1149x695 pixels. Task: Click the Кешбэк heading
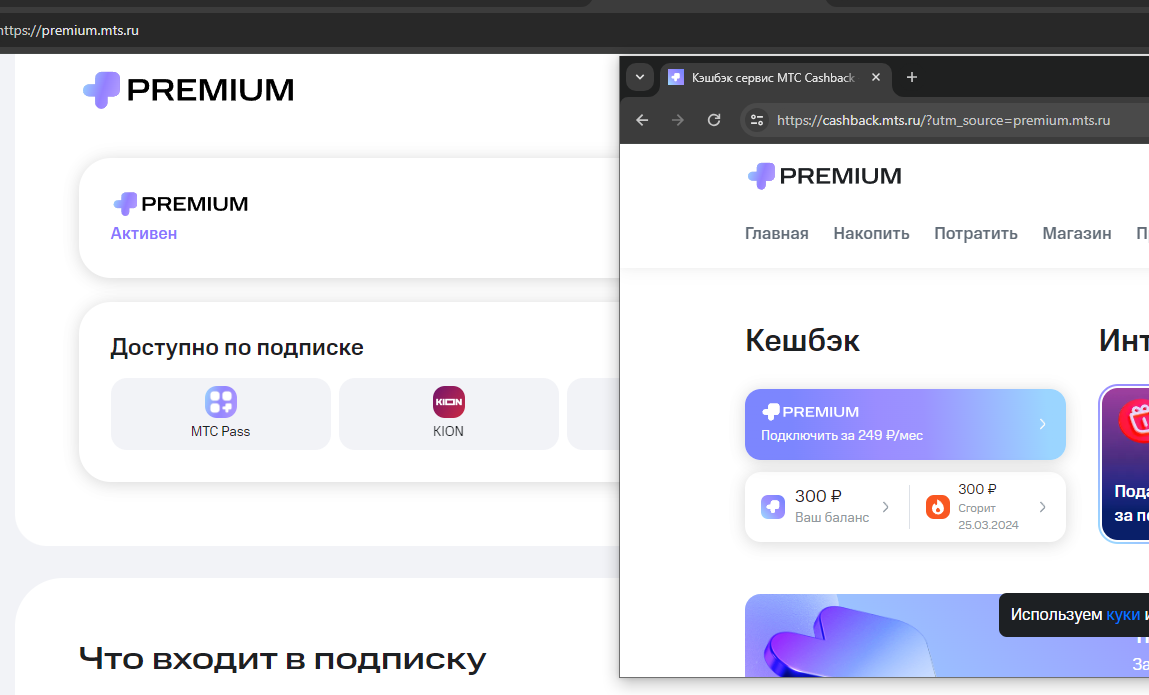(x=802, y=341)
